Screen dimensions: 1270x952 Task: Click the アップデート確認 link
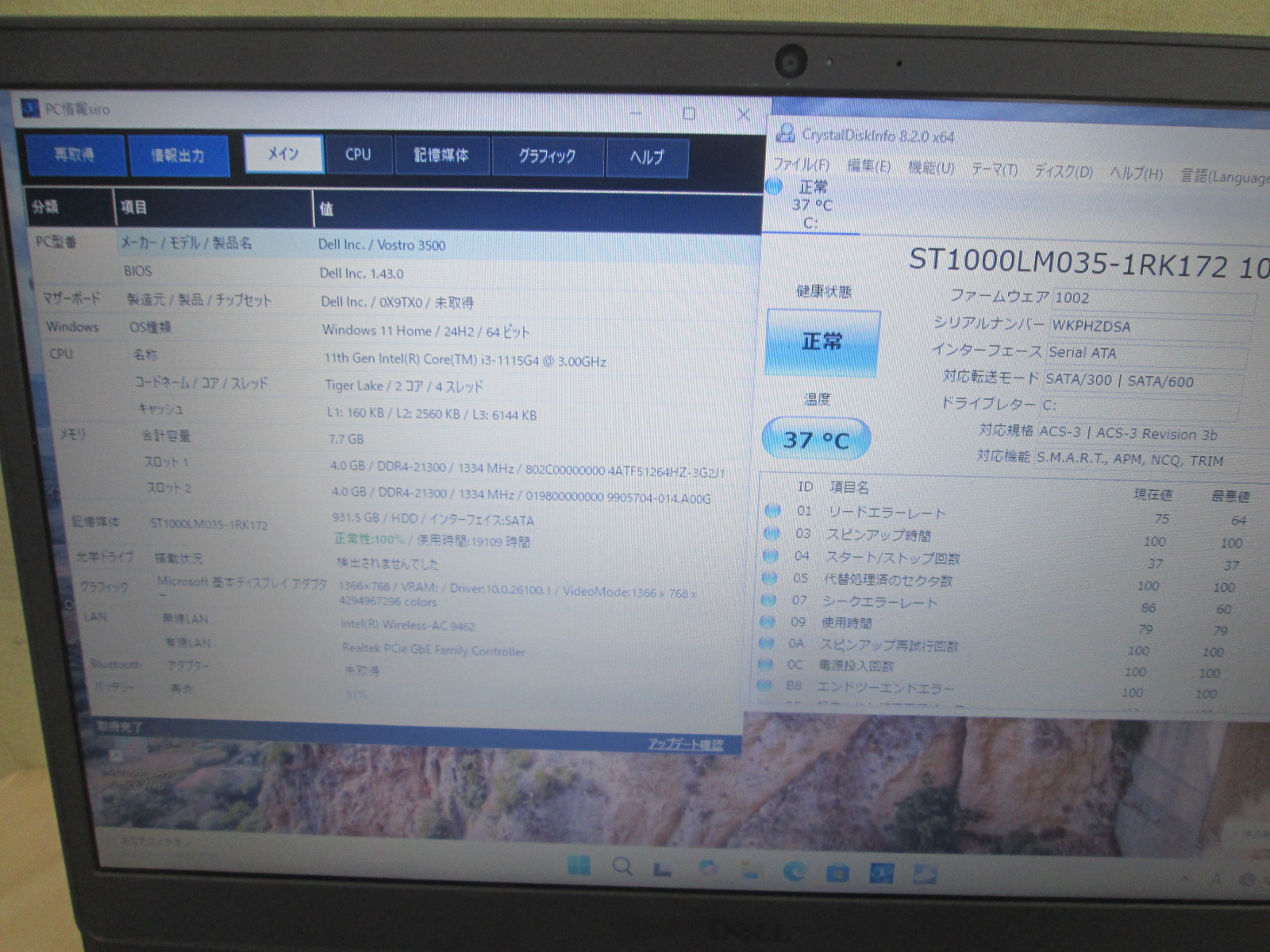pyautogui.click(x=685, y=744)
